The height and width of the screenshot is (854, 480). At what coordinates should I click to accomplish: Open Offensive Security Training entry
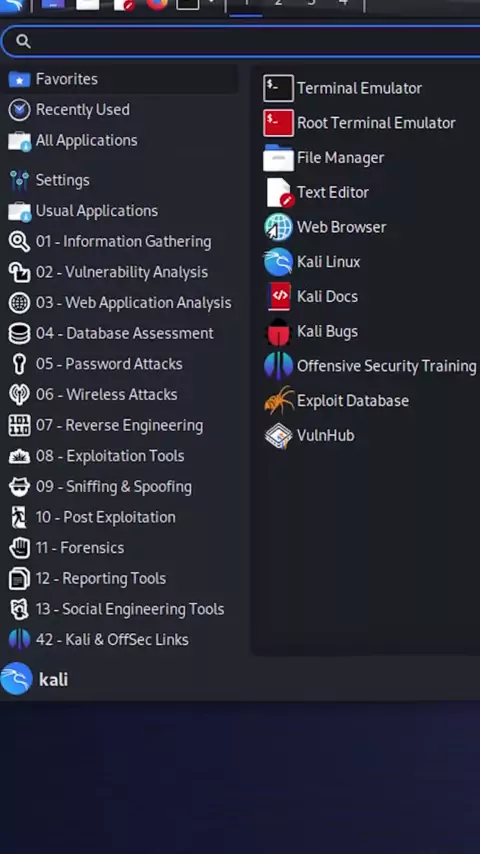point(370,366)
